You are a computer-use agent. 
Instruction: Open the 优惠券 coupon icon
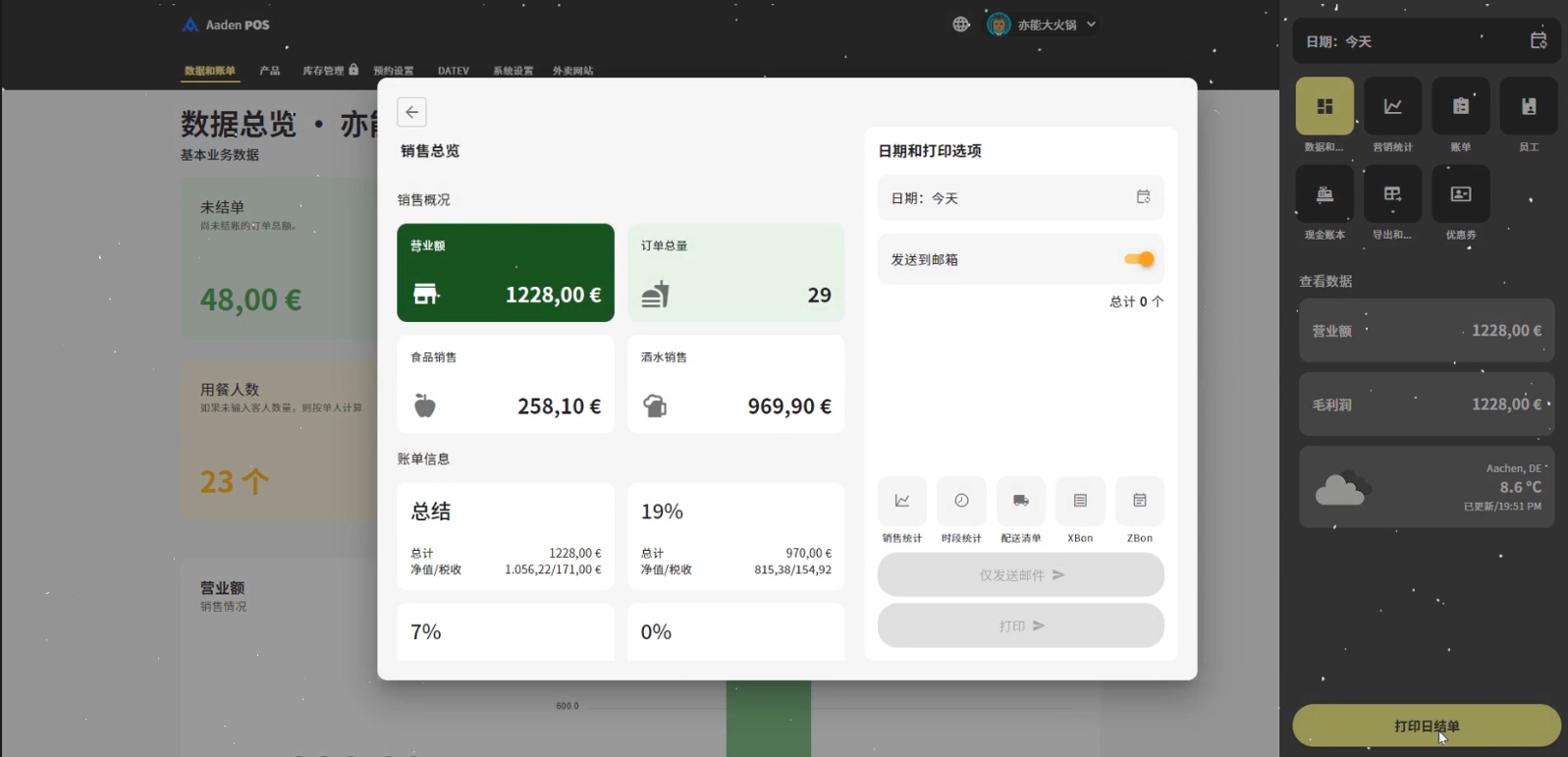(1460, 194)
